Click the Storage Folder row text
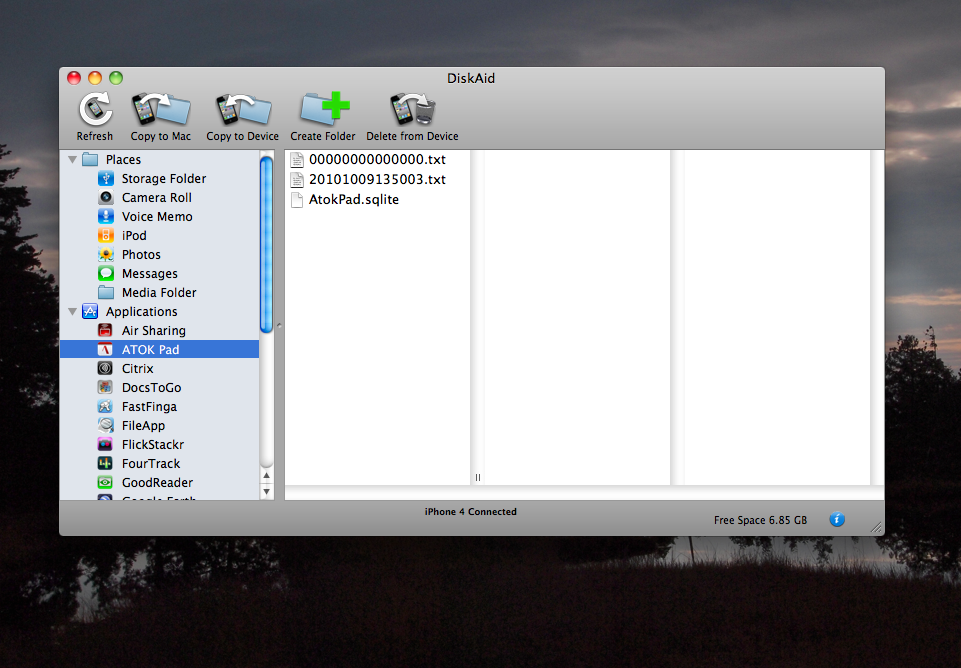Viewport: 961px width, 668px height. point(164,178)
